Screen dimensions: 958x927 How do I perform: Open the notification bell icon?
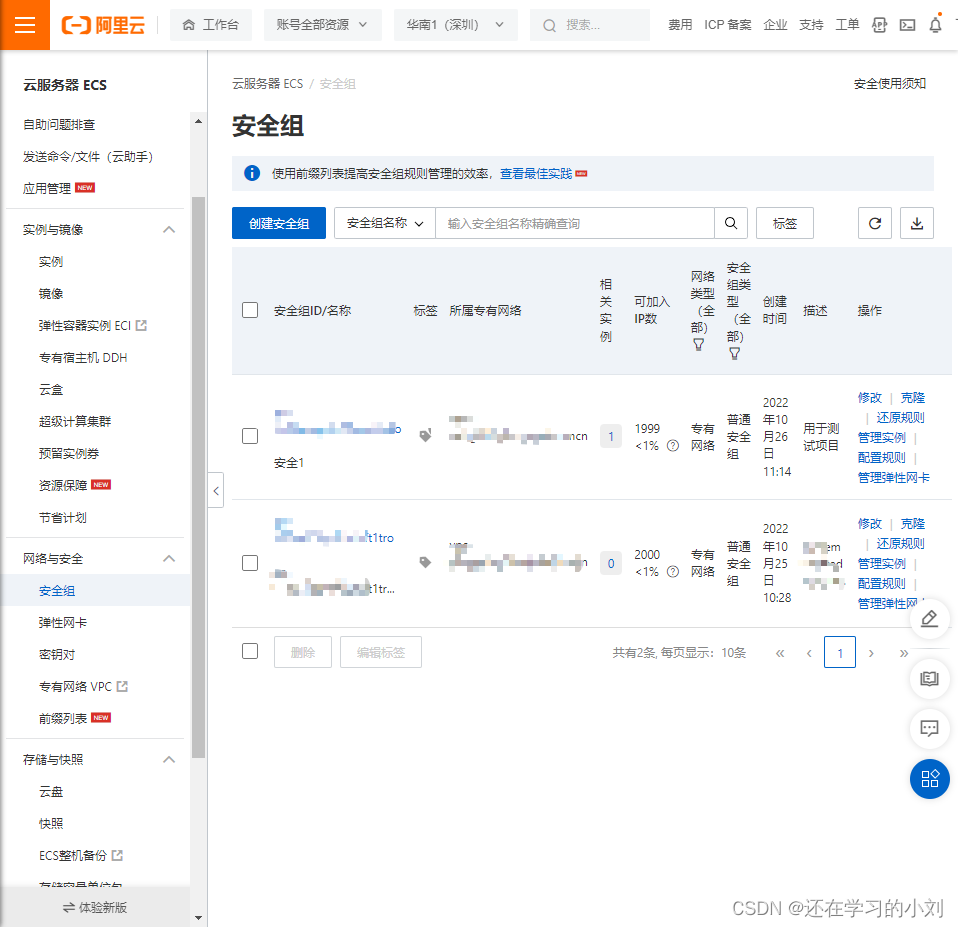tap(935, 25)
